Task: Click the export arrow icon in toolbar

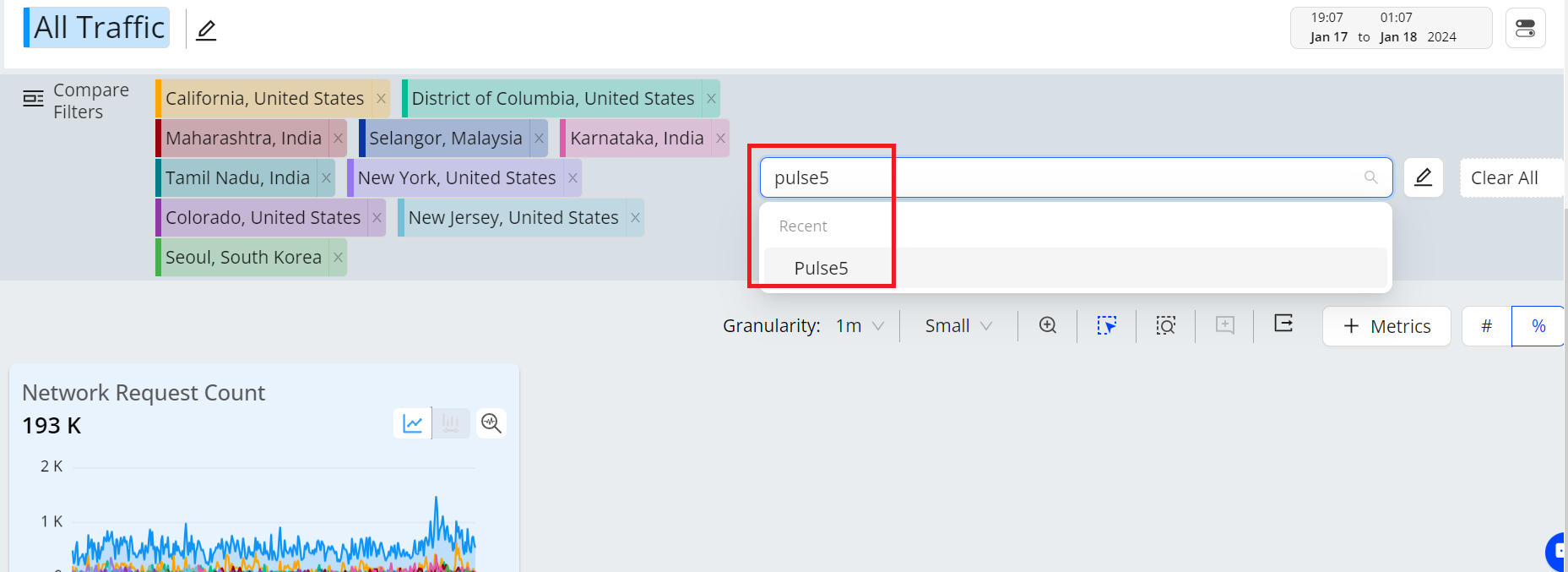Action: 1283,324
